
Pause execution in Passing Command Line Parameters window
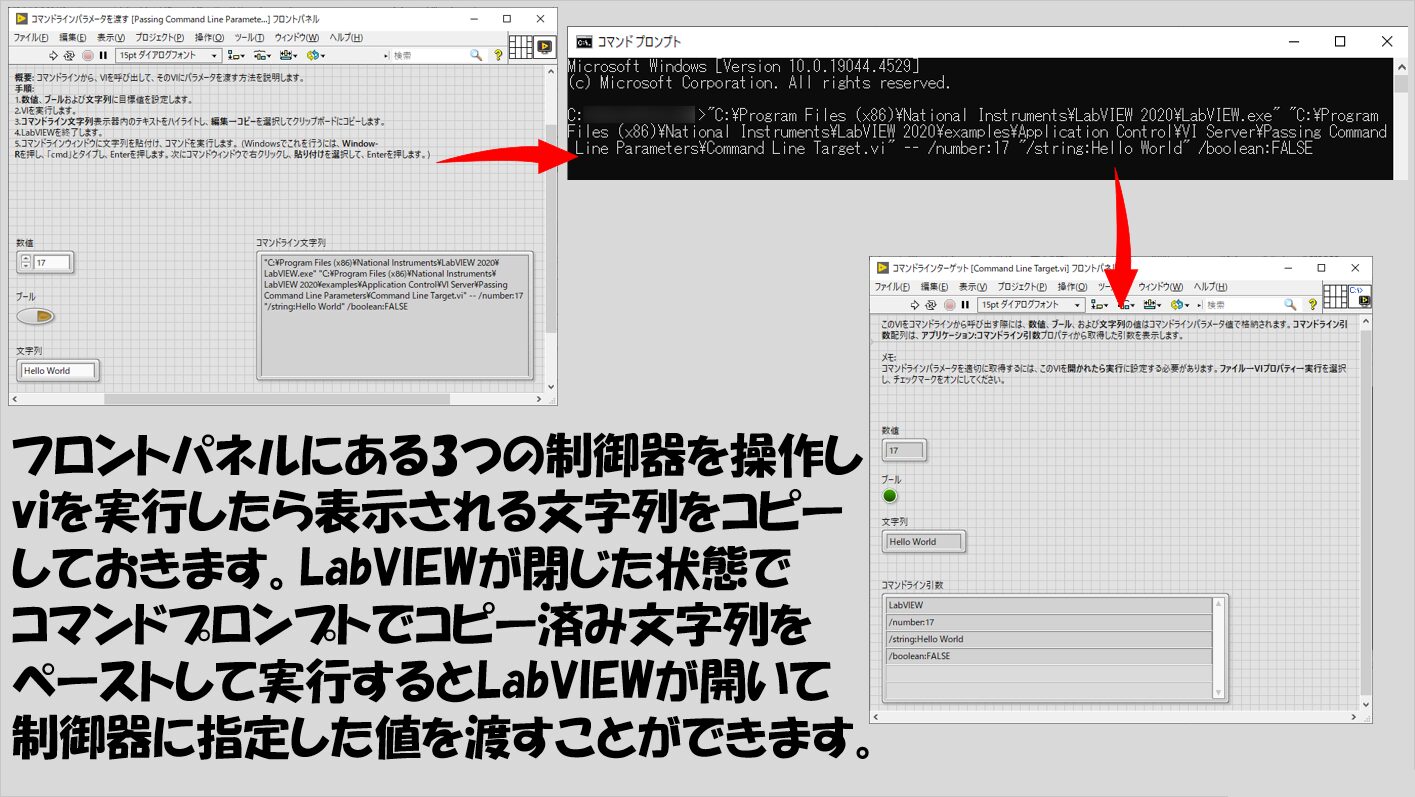coord(104,55)
